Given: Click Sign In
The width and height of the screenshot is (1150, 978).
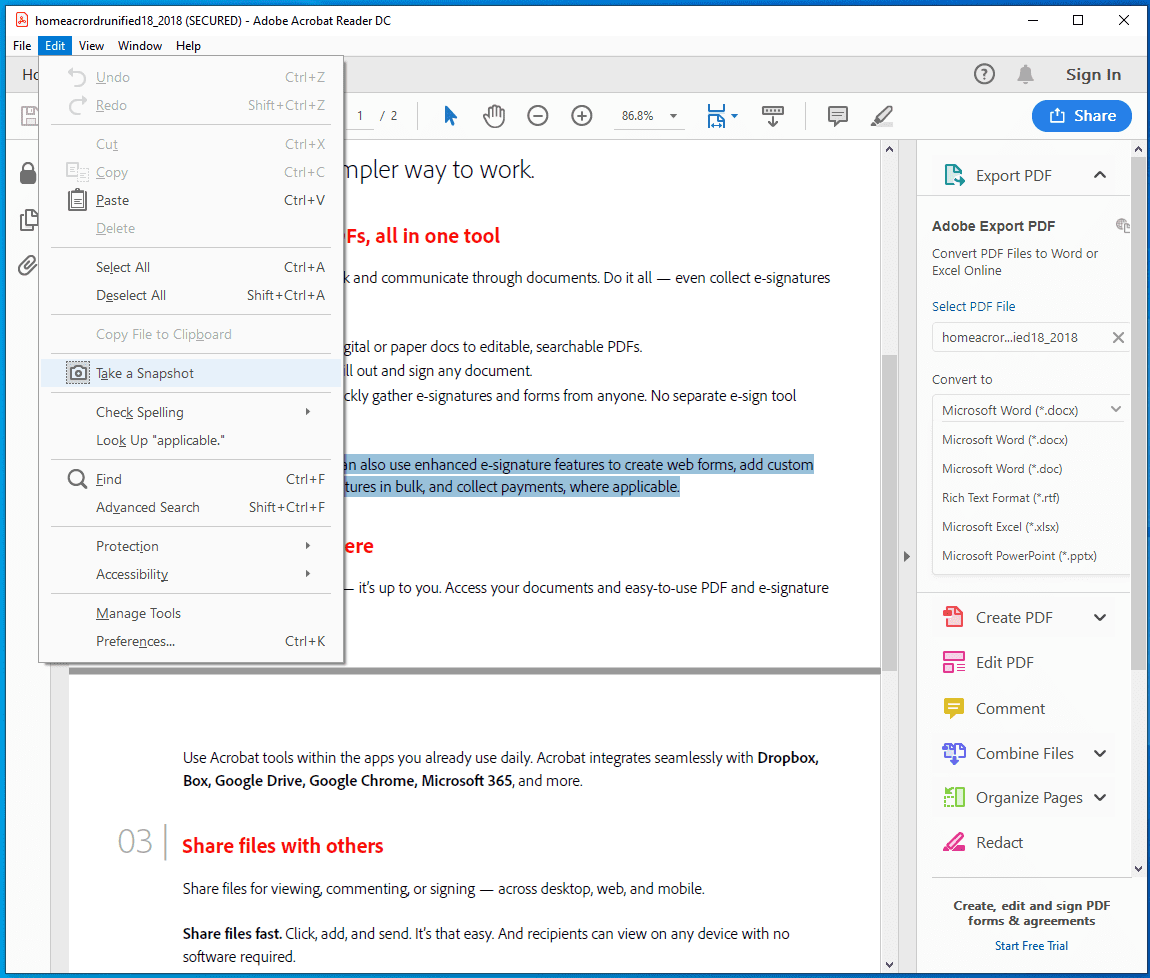Looking at the screenshot, I should click(1093, 74).
